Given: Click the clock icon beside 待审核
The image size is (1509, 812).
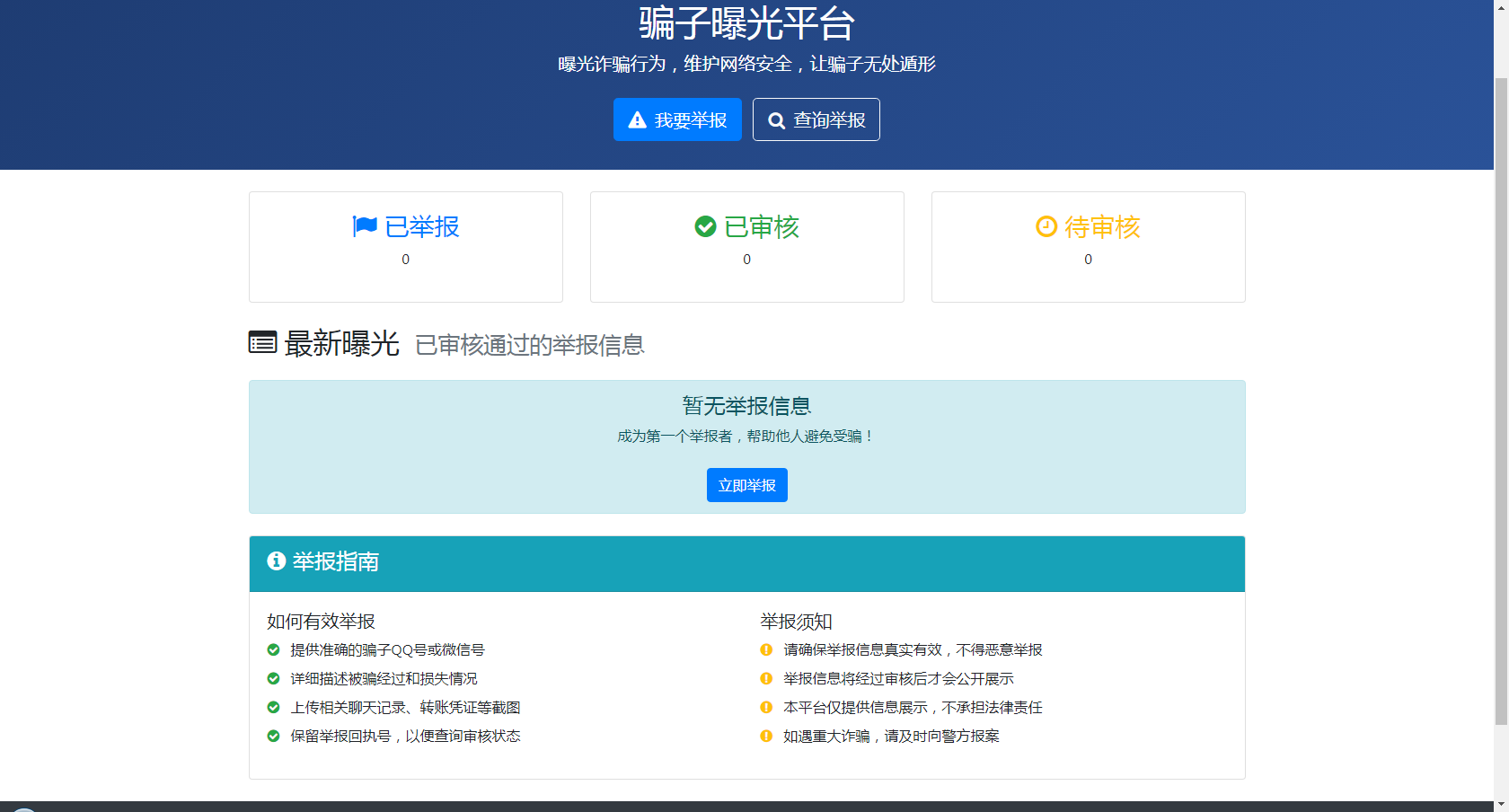Looking at the screenshot, I should point(1046,226).
